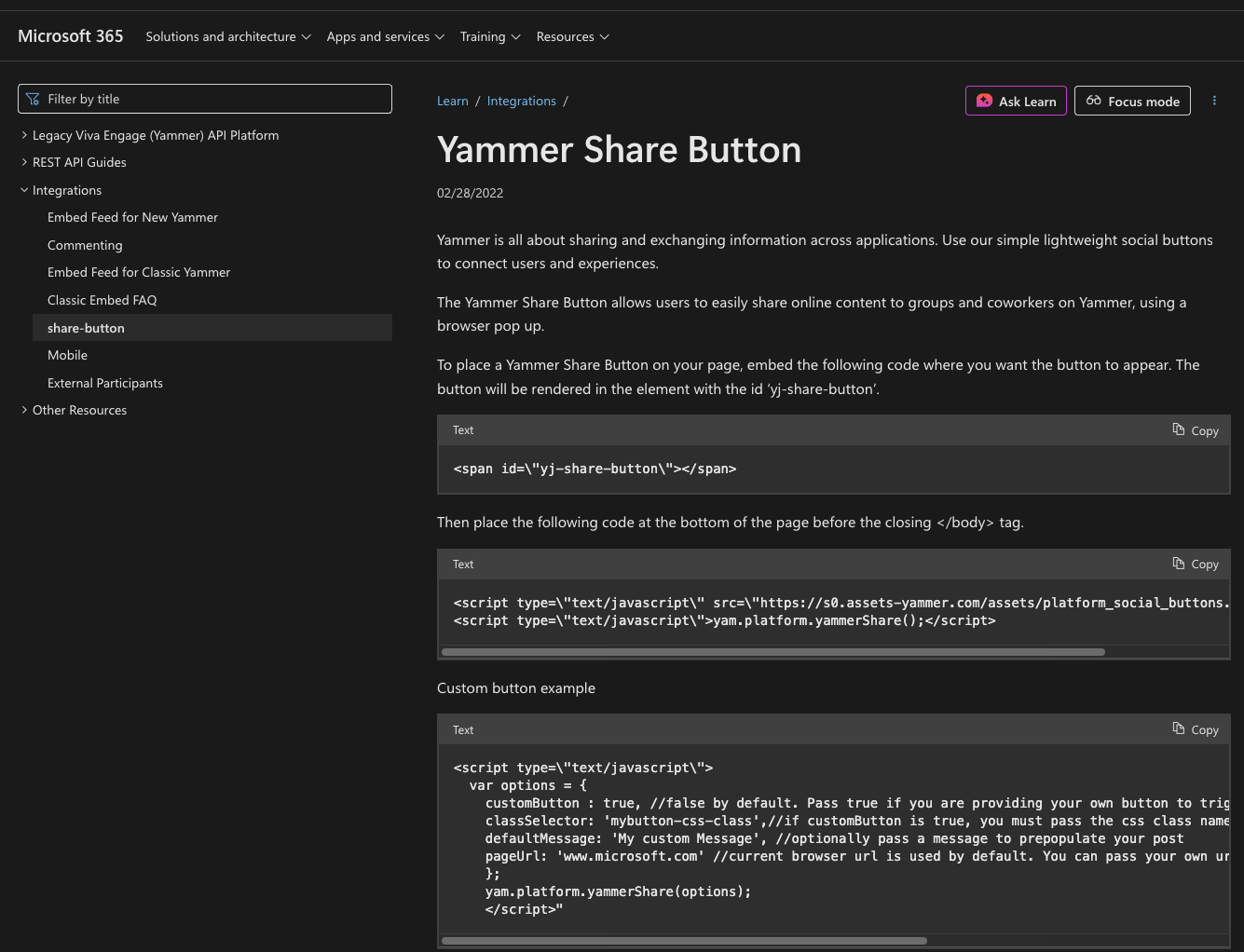The width and height of the screenshot is (1244, 952).
Task: Click the Ask Learn chat icon
Action: coord(984,101)
